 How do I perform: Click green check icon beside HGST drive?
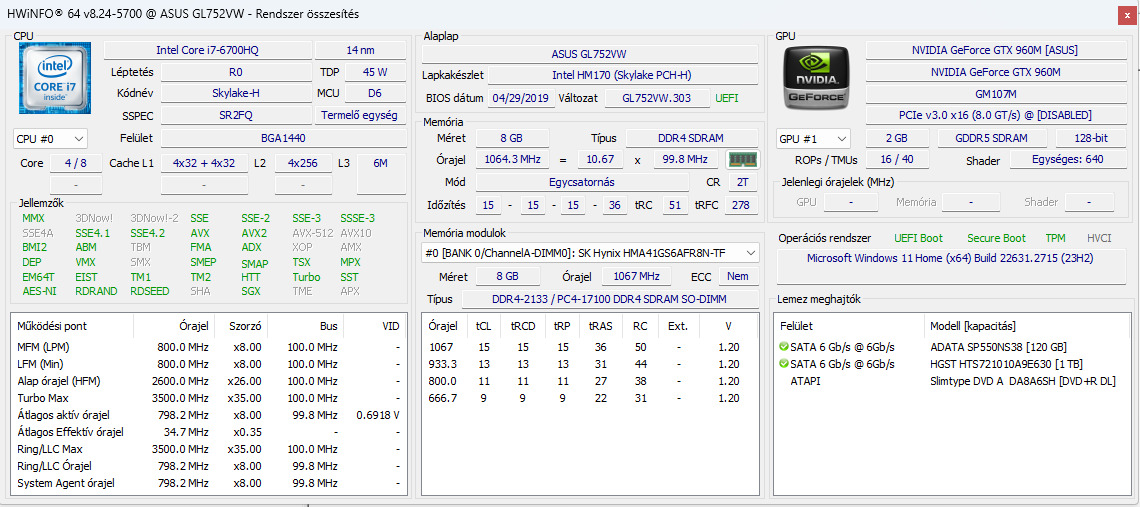[x=783, y=364]
